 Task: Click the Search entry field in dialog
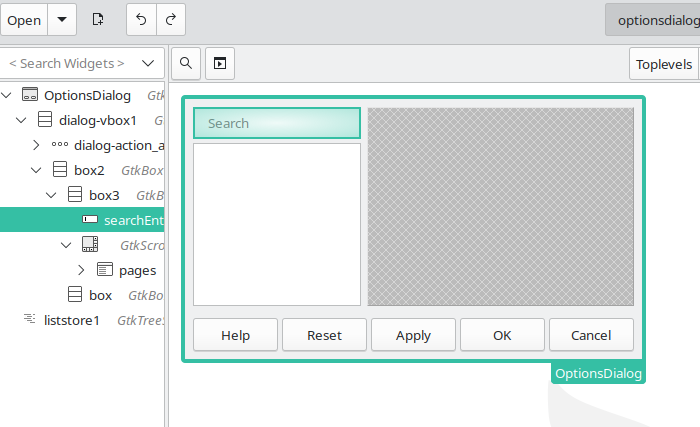tap(276, 123)
